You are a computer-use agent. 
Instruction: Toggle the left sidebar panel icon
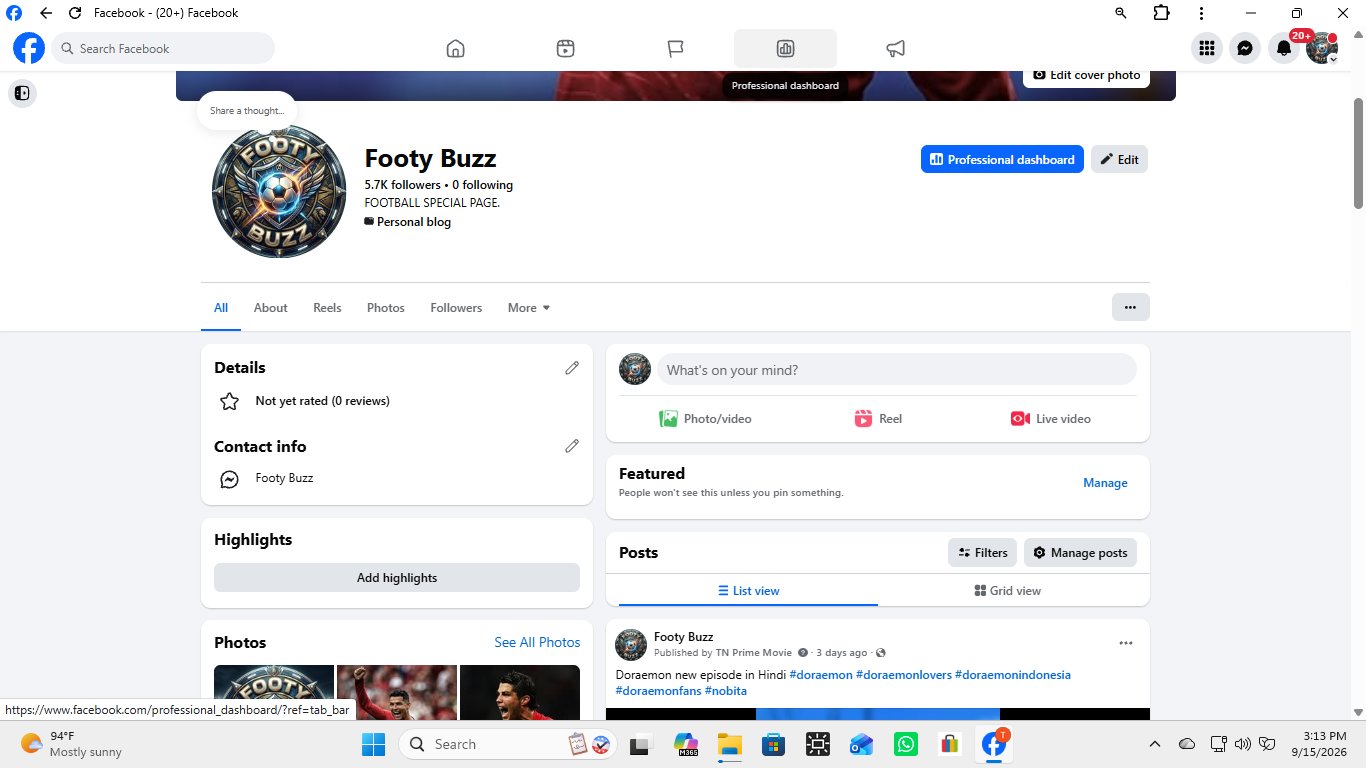[22, 93]
